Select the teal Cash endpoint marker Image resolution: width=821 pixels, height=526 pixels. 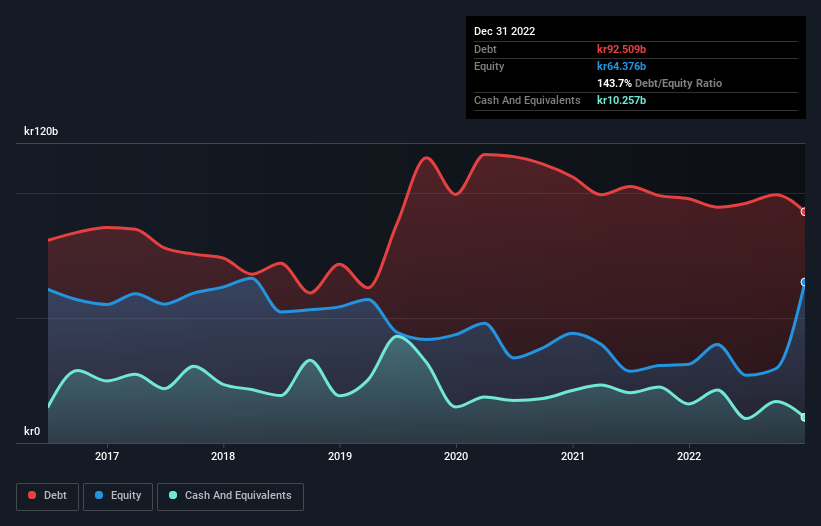click(804, 417)
